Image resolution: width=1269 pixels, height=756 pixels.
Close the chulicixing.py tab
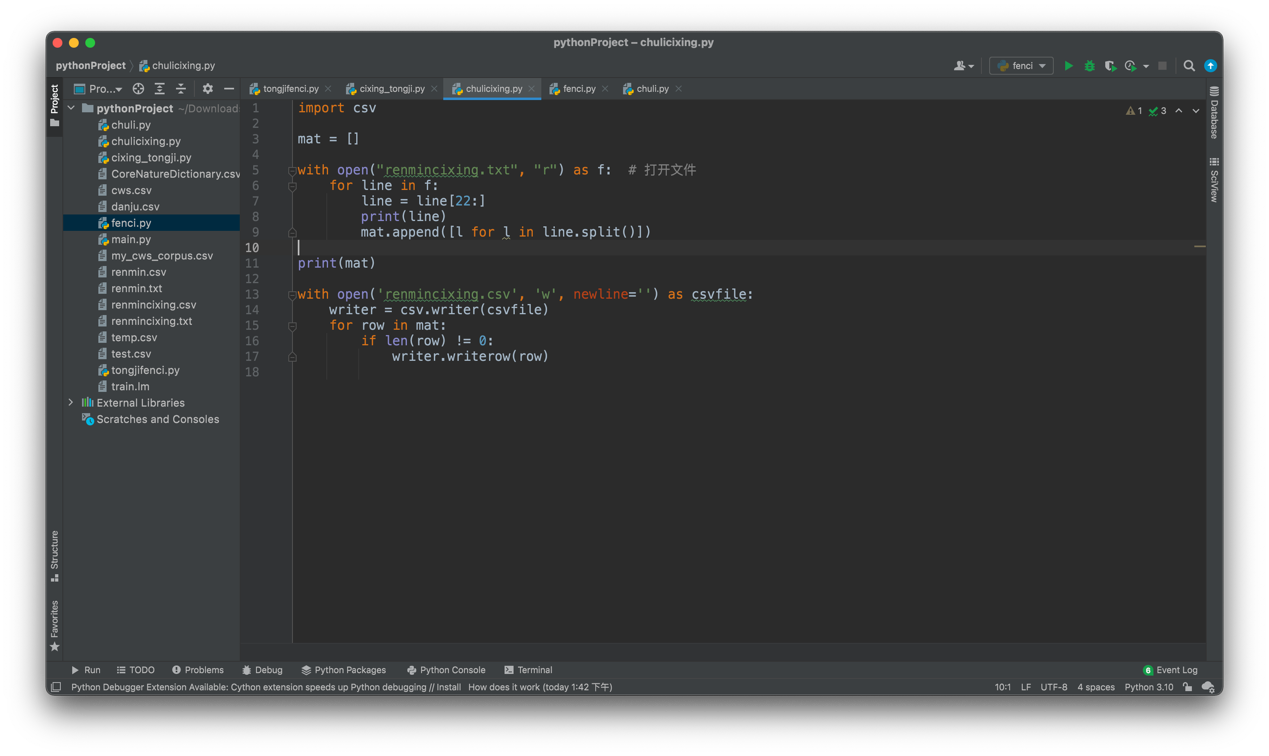pyautogui.click(x=532, y=89)
